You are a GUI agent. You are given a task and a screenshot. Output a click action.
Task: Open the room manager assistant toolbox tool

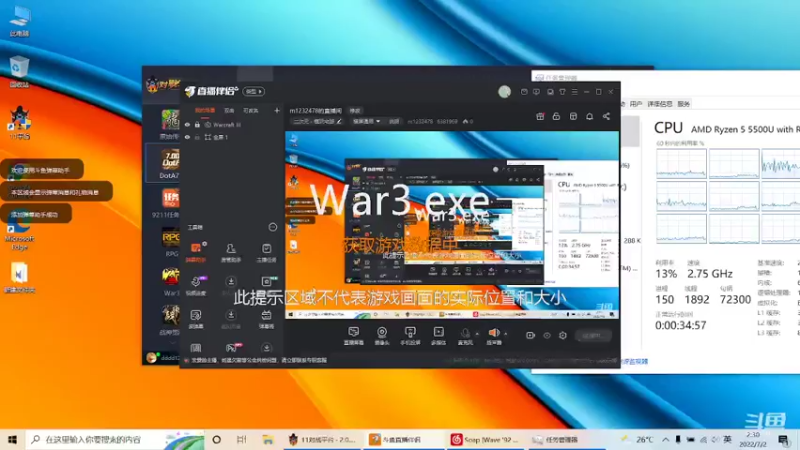(231, 252)
